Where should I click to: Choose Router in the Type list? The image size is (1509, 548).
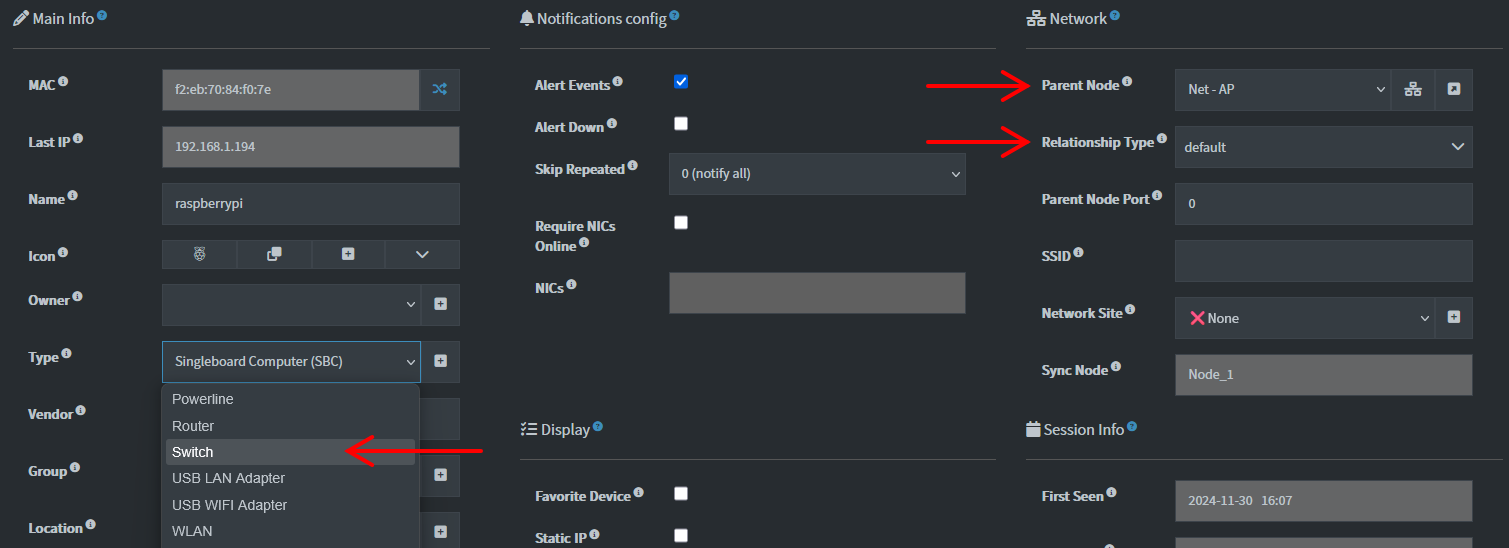pyautogui.click(x=290, y=426)
